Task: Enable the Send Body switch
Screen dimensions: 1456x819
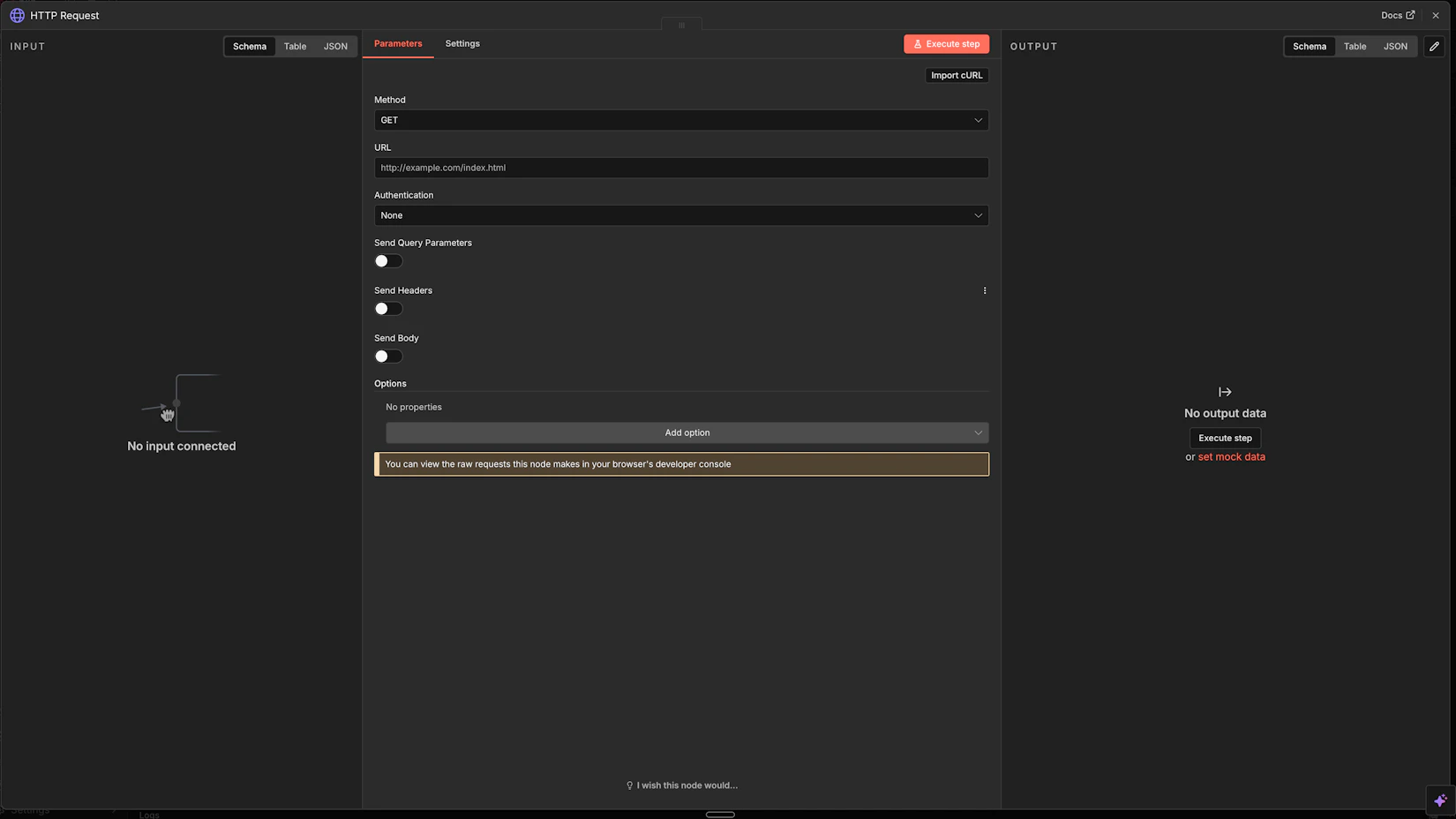Action: pyautogui.click(x=388, y=357)
